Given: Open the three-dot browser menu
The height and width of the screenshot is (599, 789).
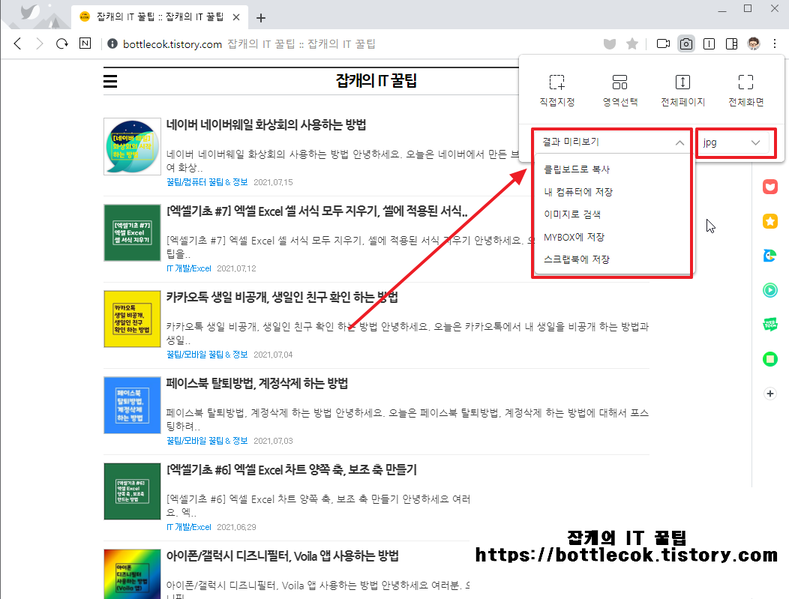Looking at the screenshot, I should 775,44.
